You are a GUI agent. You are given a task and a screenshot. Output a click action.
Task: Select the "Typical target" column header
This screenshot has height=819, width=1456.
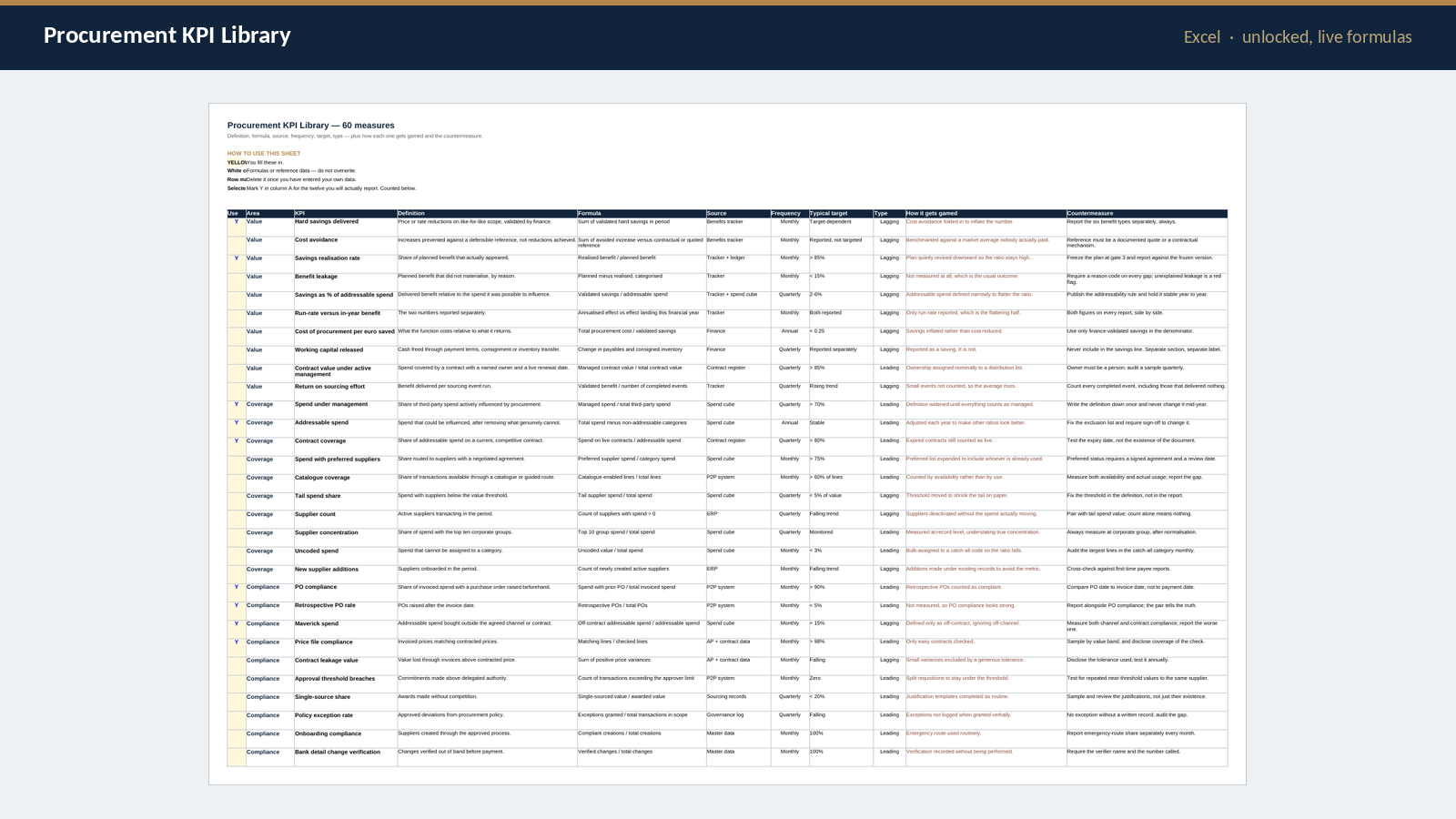click(841, 214)
